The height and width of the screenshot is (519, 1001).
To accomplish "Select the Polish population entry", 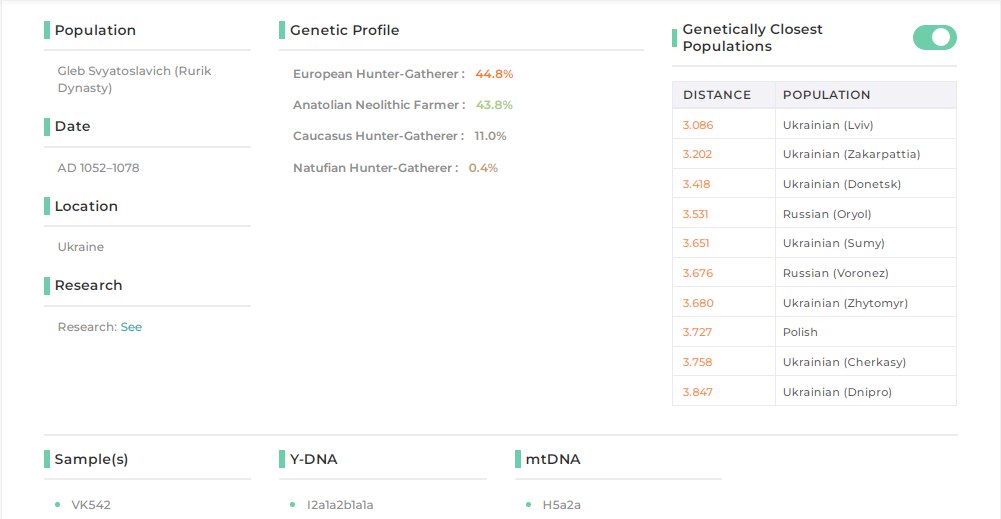I will pos(800,332).
